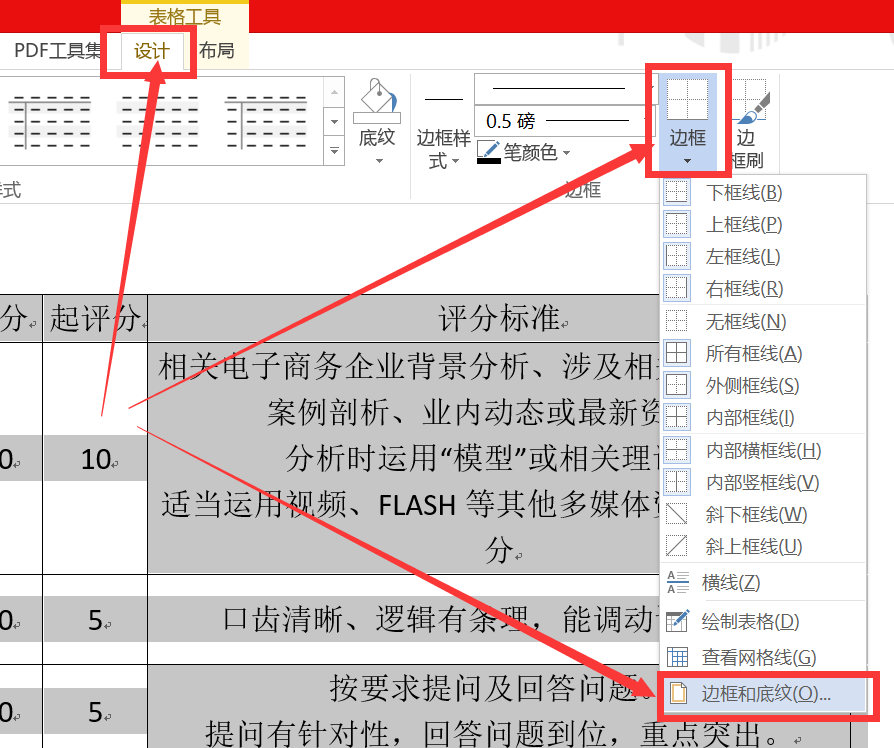Choose the first table style thumbnail
The image size is (894, 748).
(x=51, y=121)
